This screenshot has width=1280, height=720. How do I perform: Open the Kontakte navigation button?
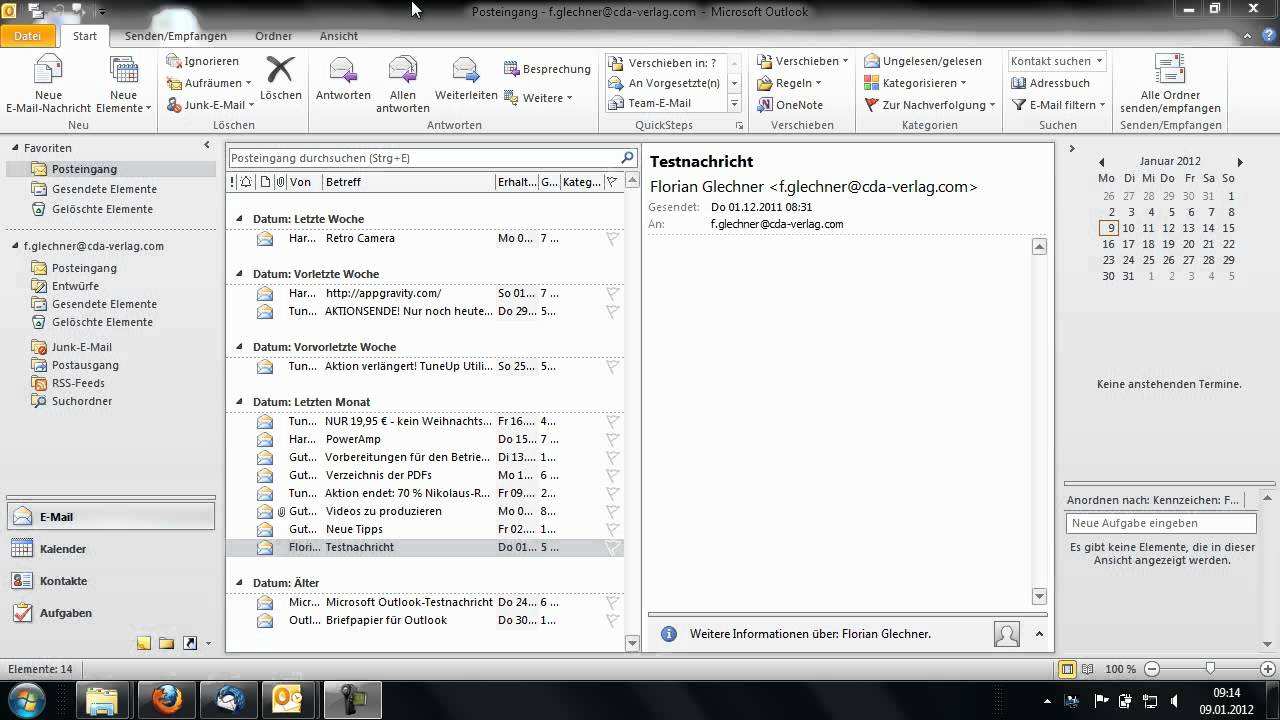pyautogui.click(x=62, y=581)
